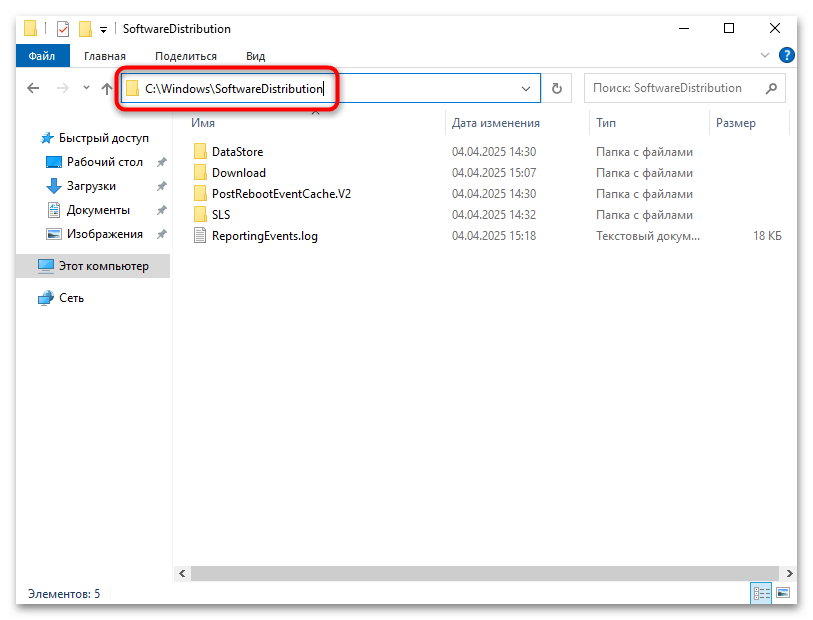Click the pin icon next to Изображения
813x620 pixels.
162,234
